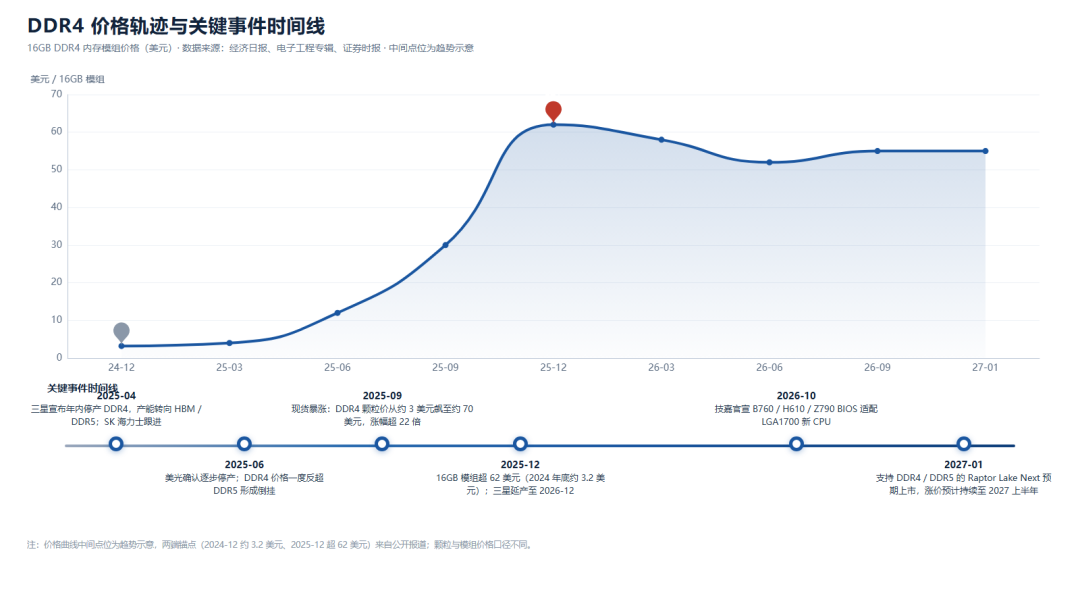Click the 2026-10 event date heading
Image resolution: width=1080 pixels, height=608 pixels.
pos(796,396)
